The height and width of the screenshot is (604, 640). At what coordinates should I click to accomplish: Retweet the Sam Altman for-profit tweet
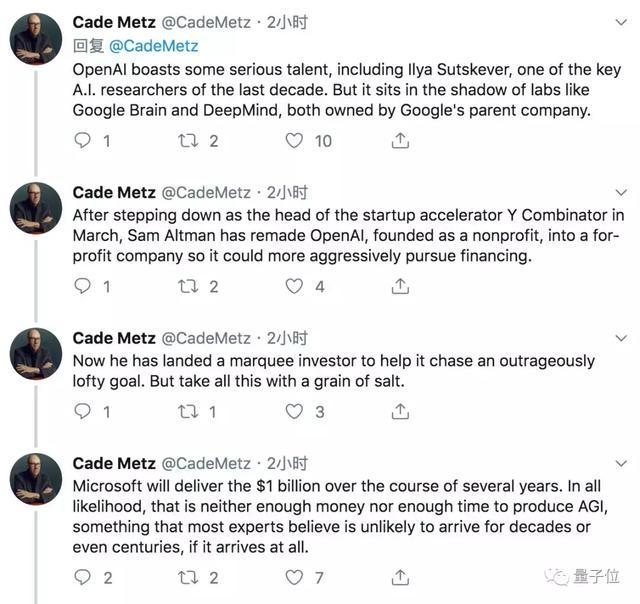[187, 287]
